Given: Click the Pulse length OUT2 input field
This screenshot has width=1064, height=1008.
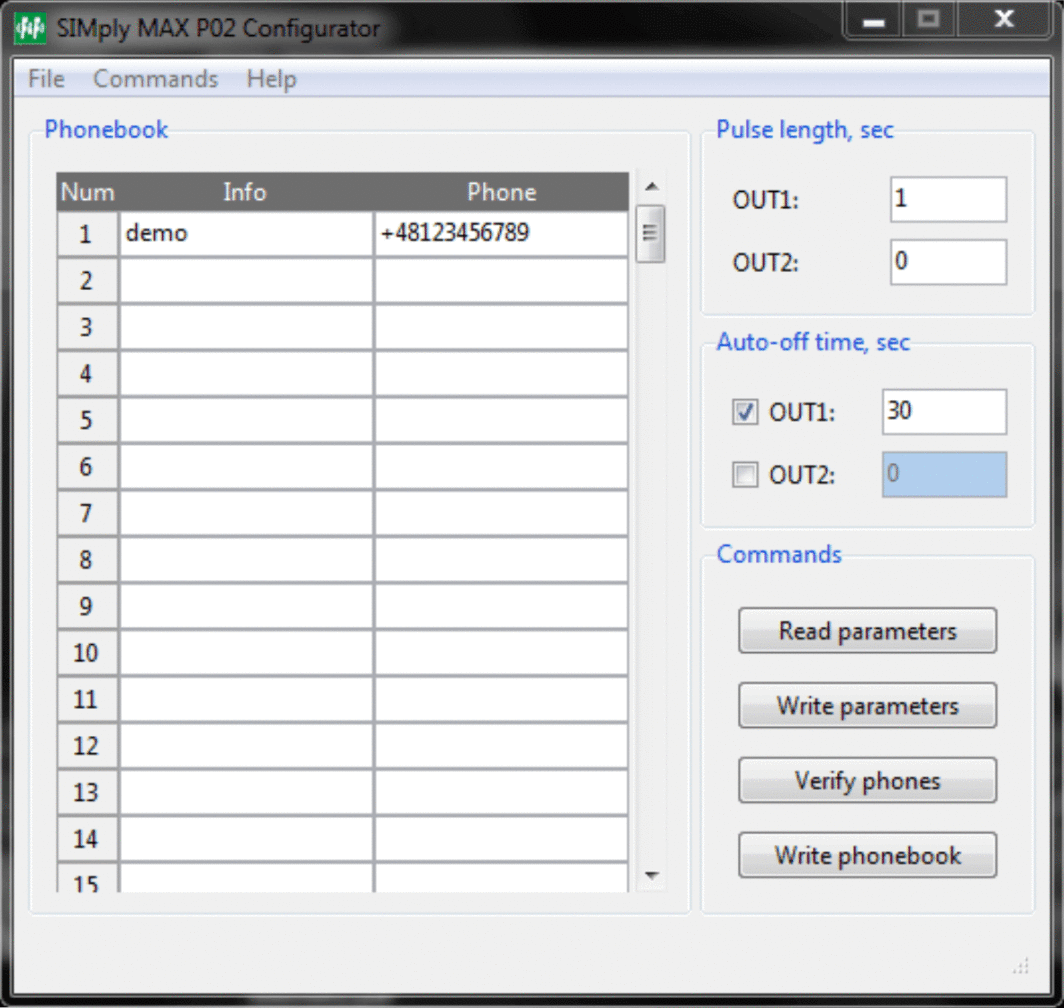Looking at the screenshot, I should [x=947, y=262].
